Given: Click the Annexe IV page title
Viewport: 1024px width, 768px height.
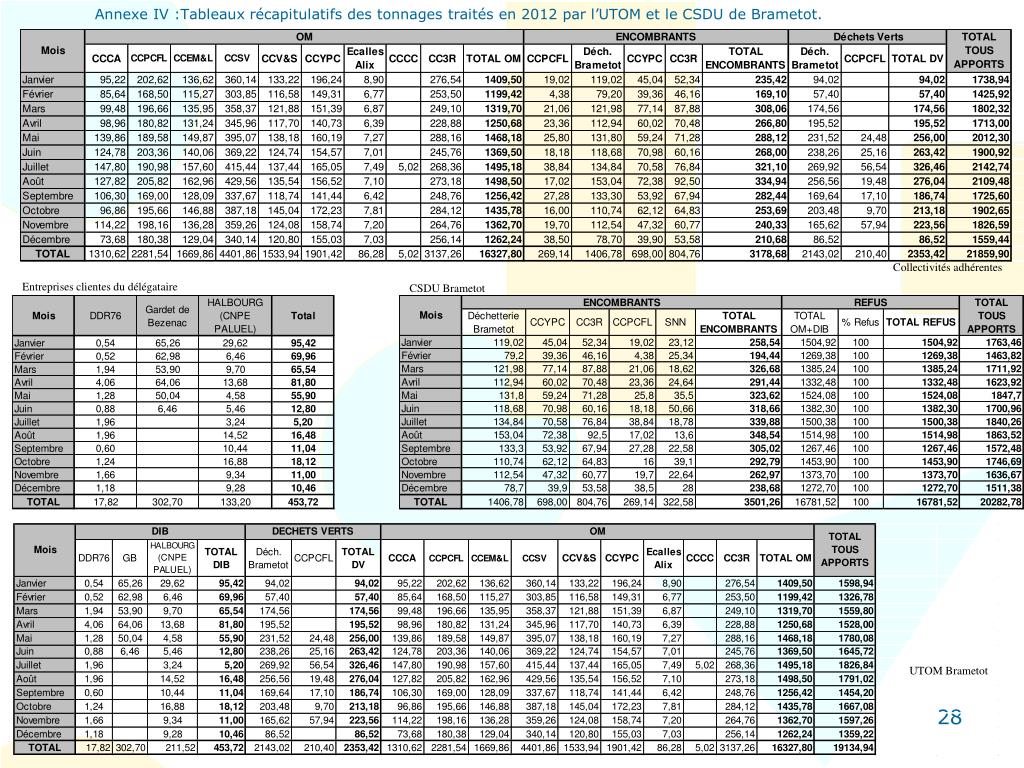Looking at the screenshot, I should click(458, 14).
